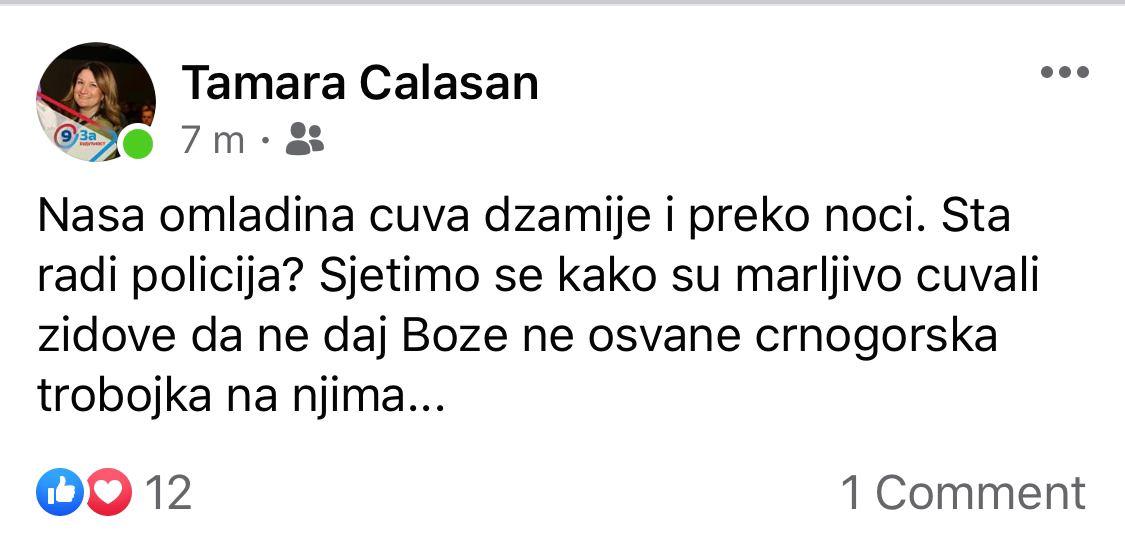Open the 12 reactions count list

[x=169, y=493]
